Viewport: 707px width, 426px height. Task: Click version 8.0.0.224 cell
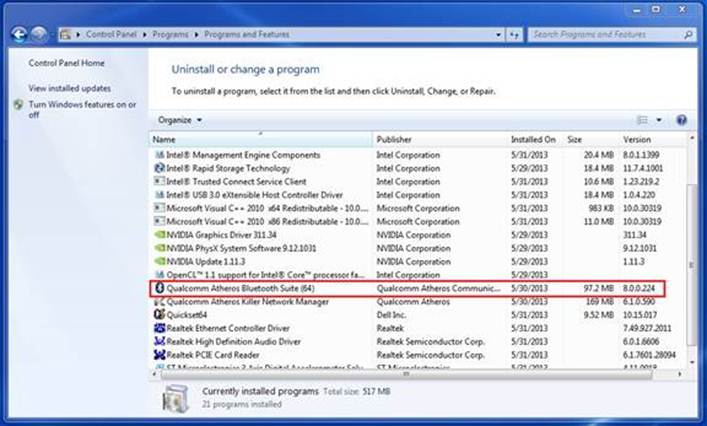[639, 288]
